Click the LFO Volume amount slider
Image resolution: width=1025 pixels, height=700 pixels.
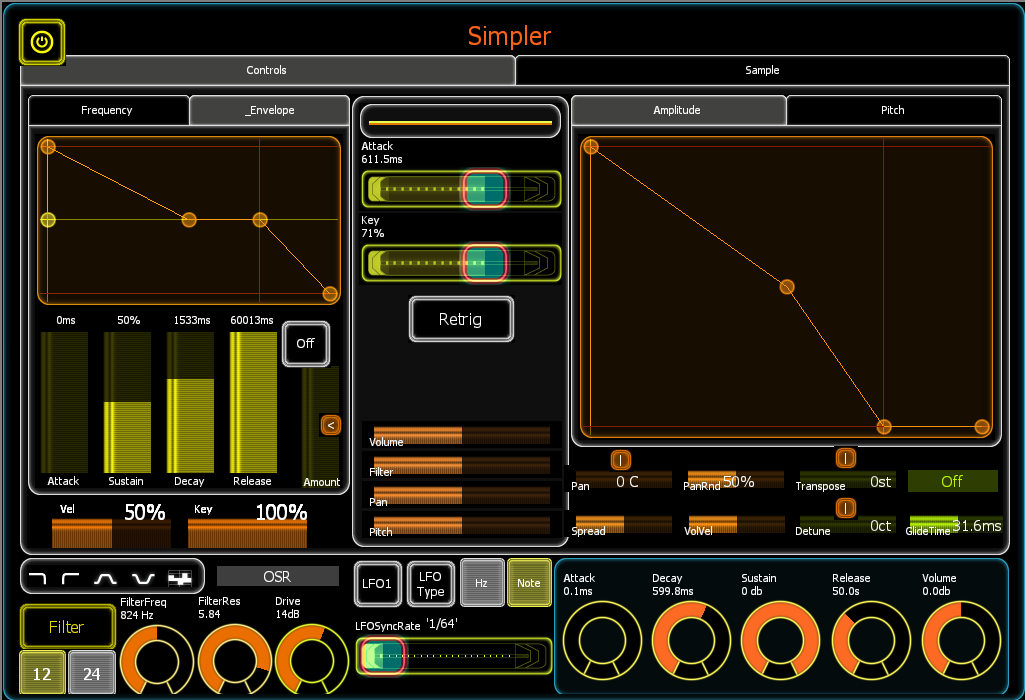click(x=462, y=435)
